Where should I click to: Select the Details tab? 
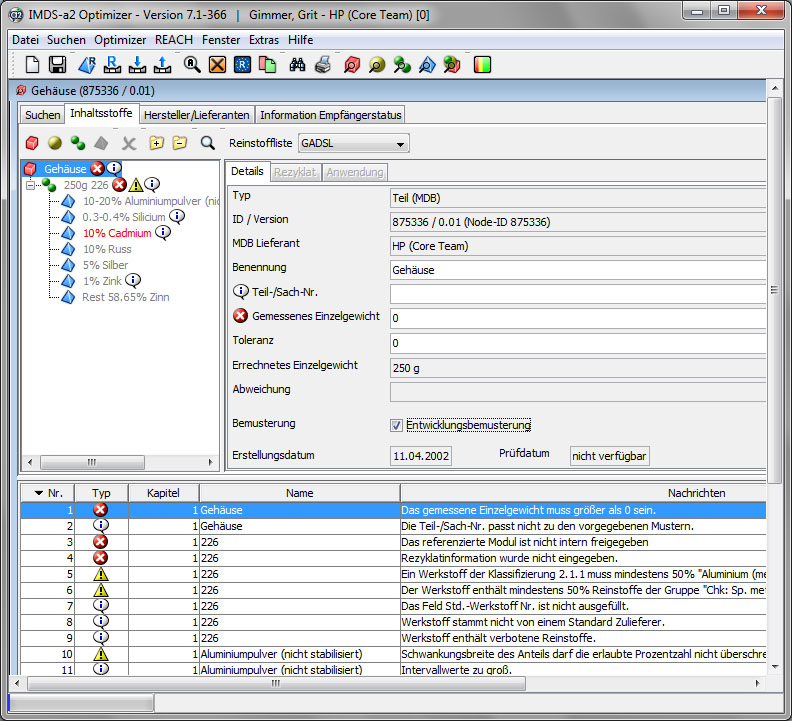click(247, 171)
